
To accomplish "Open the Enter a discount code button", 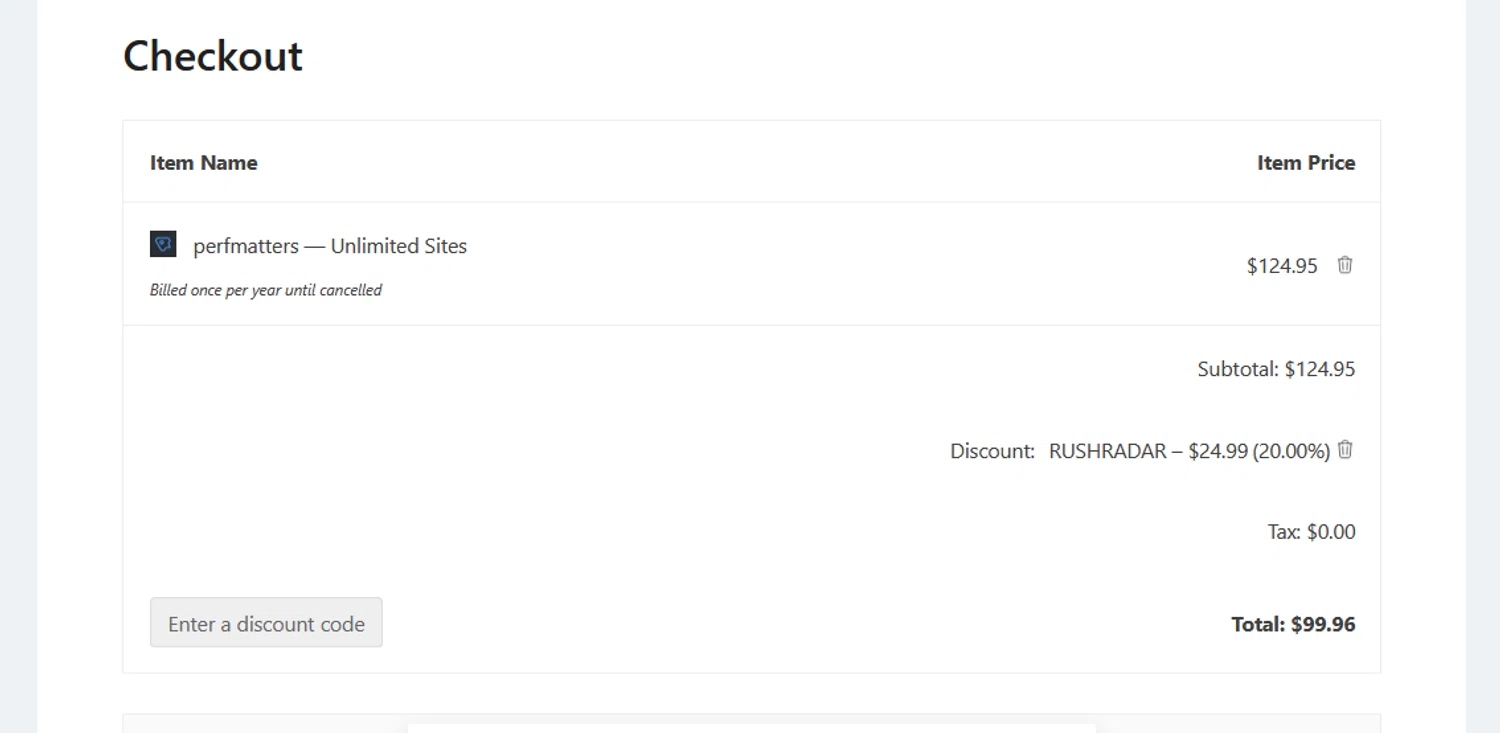I will [x=266, y=623].
